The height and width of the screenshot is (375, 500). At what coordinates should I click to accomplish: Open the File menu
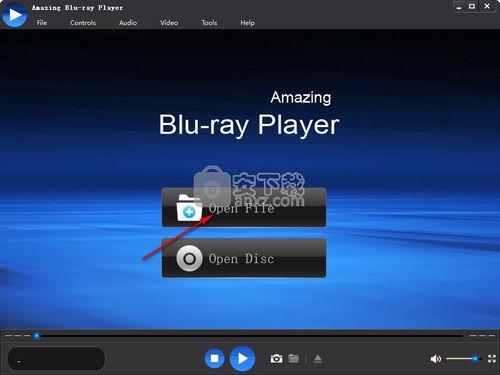42,23
